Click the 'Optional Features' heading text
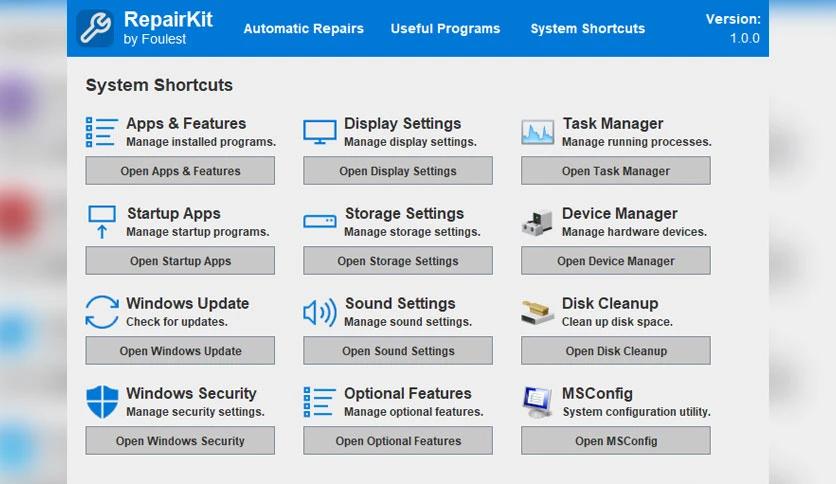Screen dimensions: 836x484 click(408, 394)
